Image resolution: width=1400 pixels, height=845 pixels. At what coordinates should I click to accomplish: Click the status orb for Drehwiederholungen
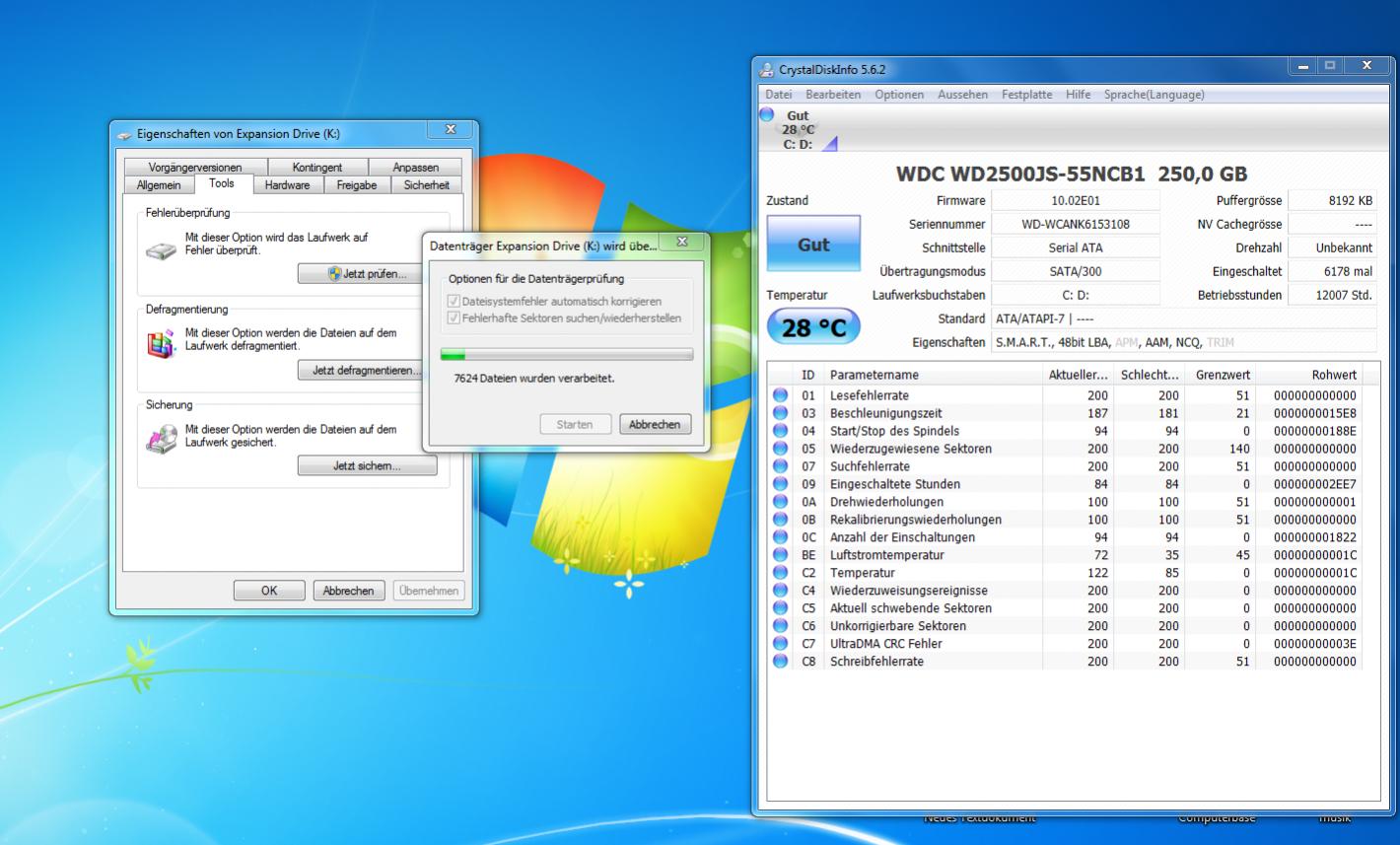[x=781, y=502]
